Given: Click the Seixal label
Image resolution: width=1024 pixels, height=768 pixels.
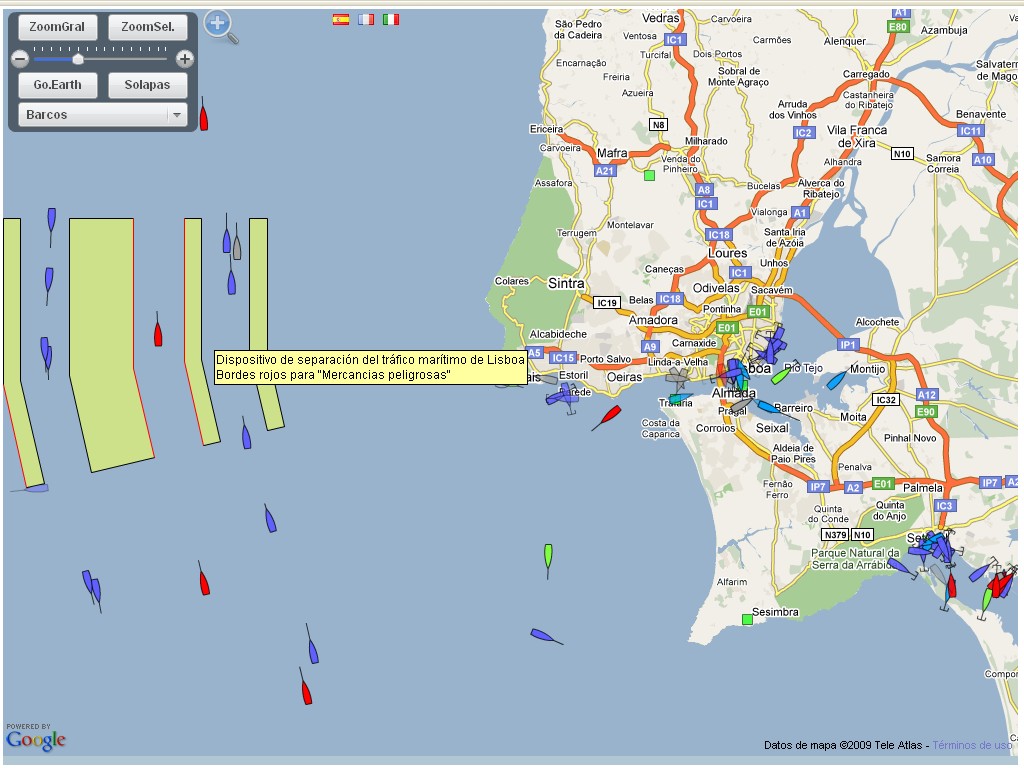Looking at the screenshot, I should [x=773, y=428].
